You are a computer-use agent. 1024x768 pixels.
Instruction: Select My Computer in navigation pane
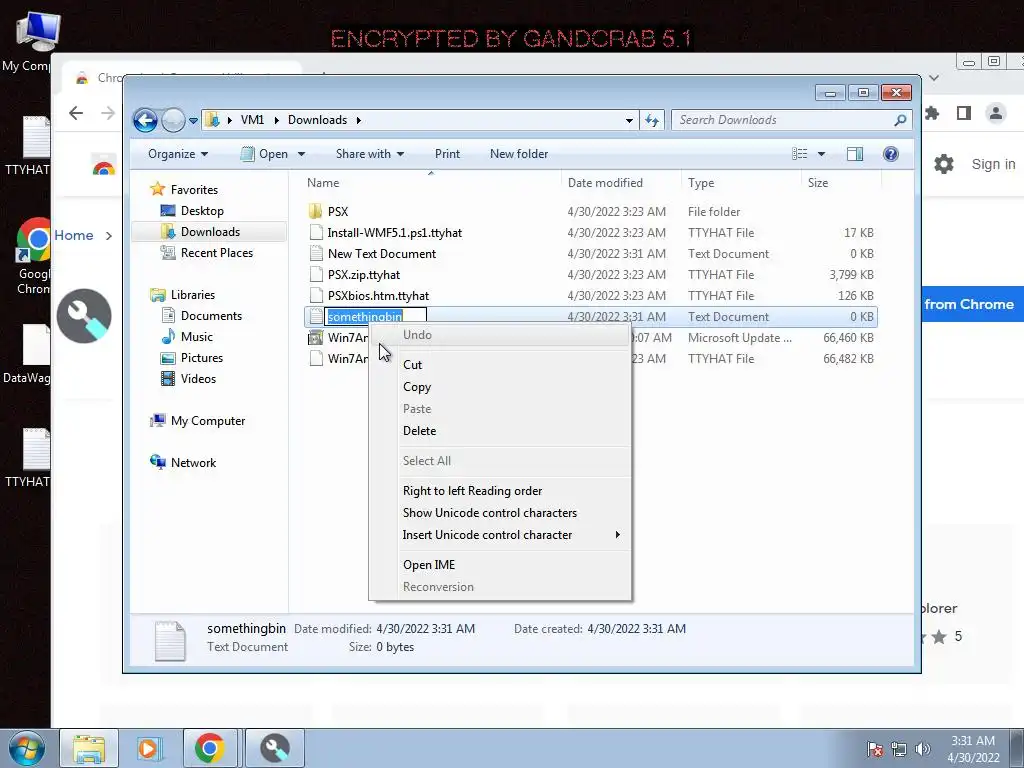(x=208, y=421)
